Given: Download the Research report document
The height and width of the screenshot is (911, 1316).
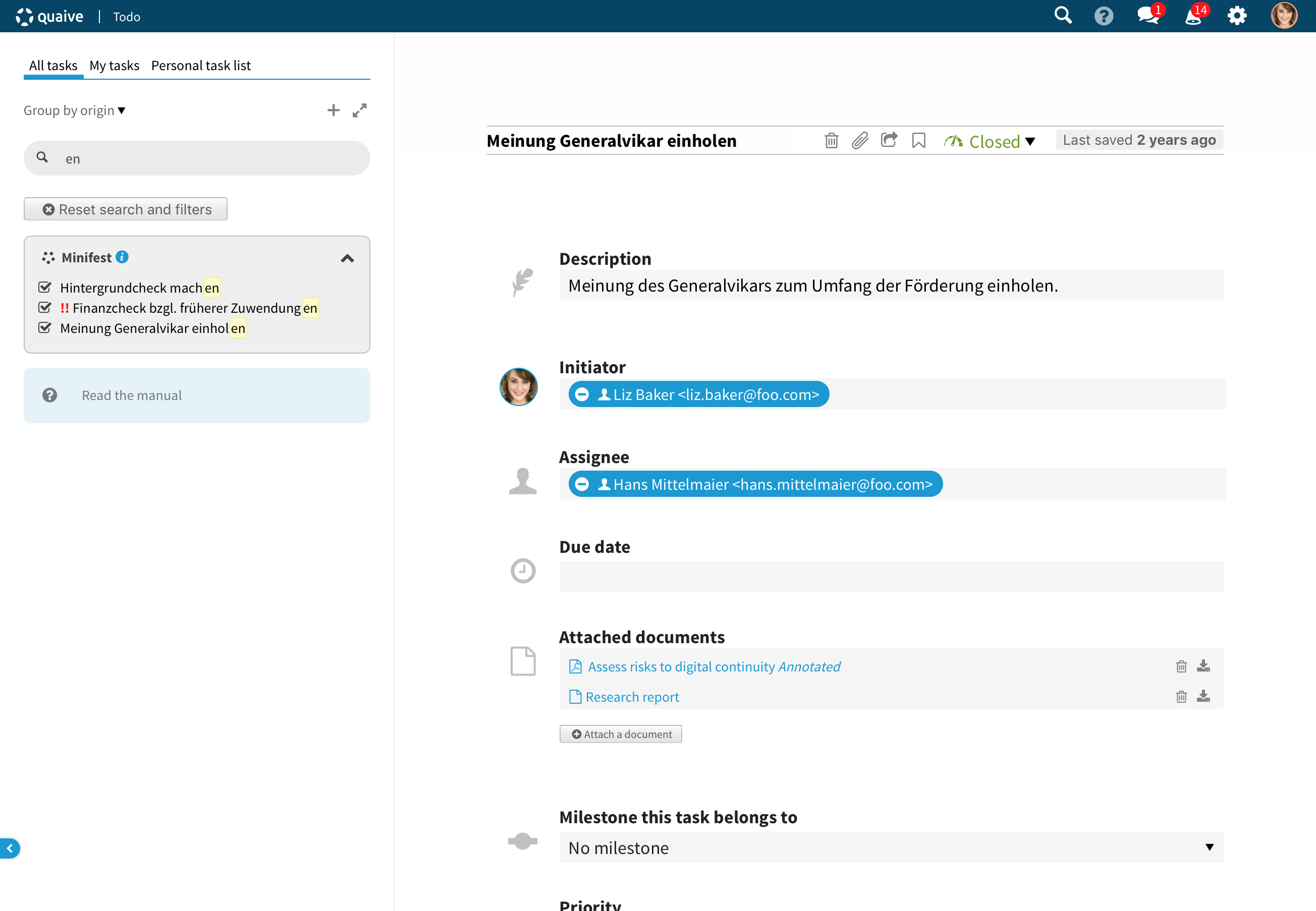Looking at the screenshot, I should click(x=1203, y=697).
